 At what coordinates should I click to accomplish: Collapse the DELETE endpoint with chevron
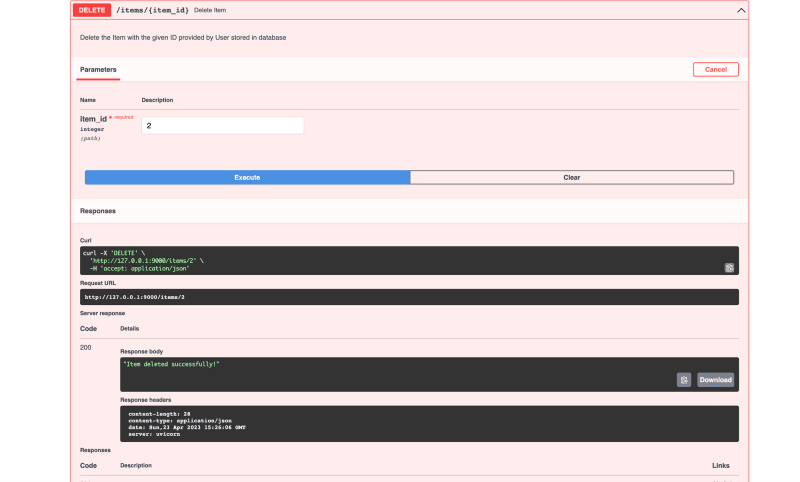click(741, 10)
